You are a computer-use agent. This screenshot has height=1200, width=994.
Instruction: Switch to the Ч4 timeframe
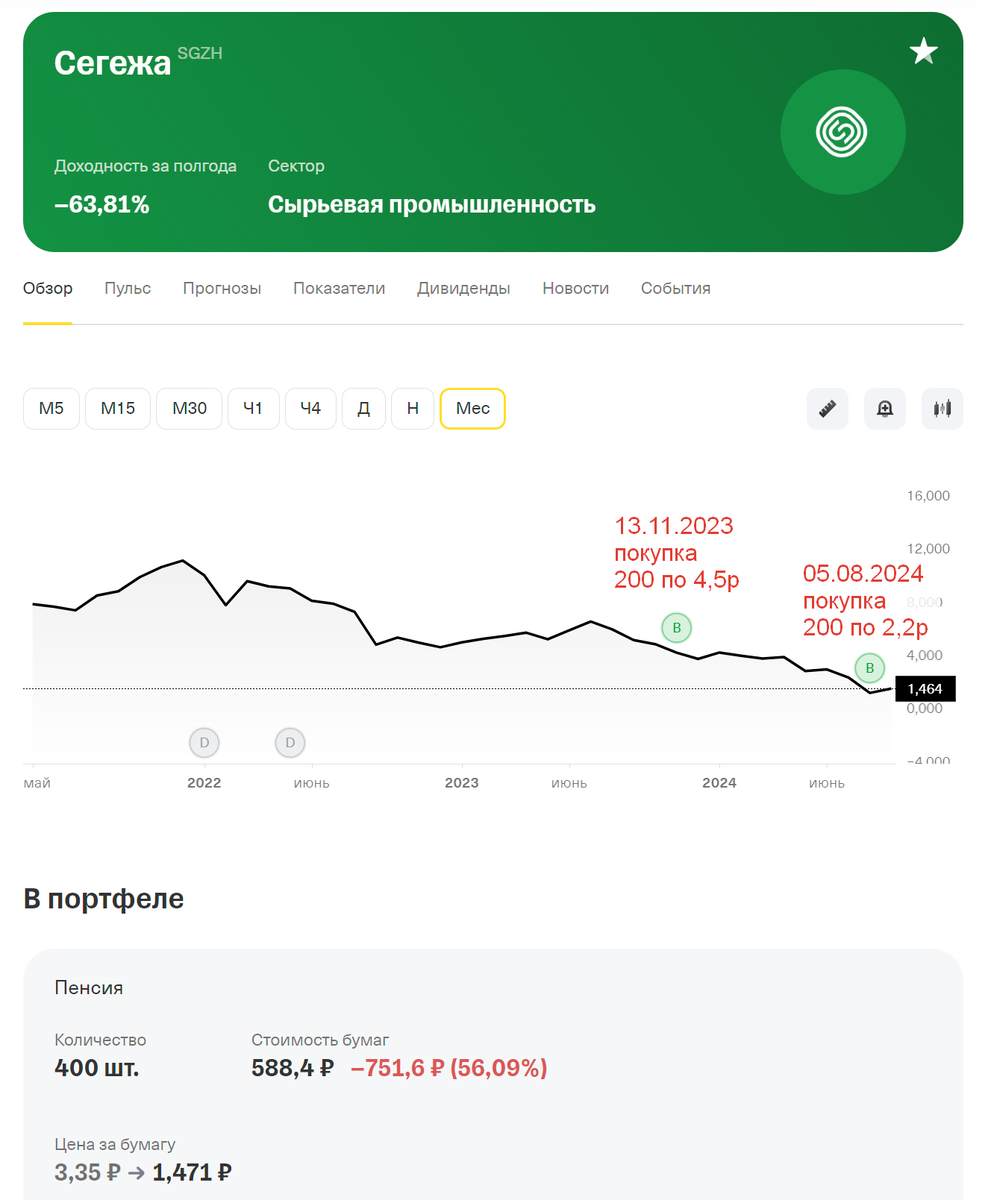click(x=310, y=408)
